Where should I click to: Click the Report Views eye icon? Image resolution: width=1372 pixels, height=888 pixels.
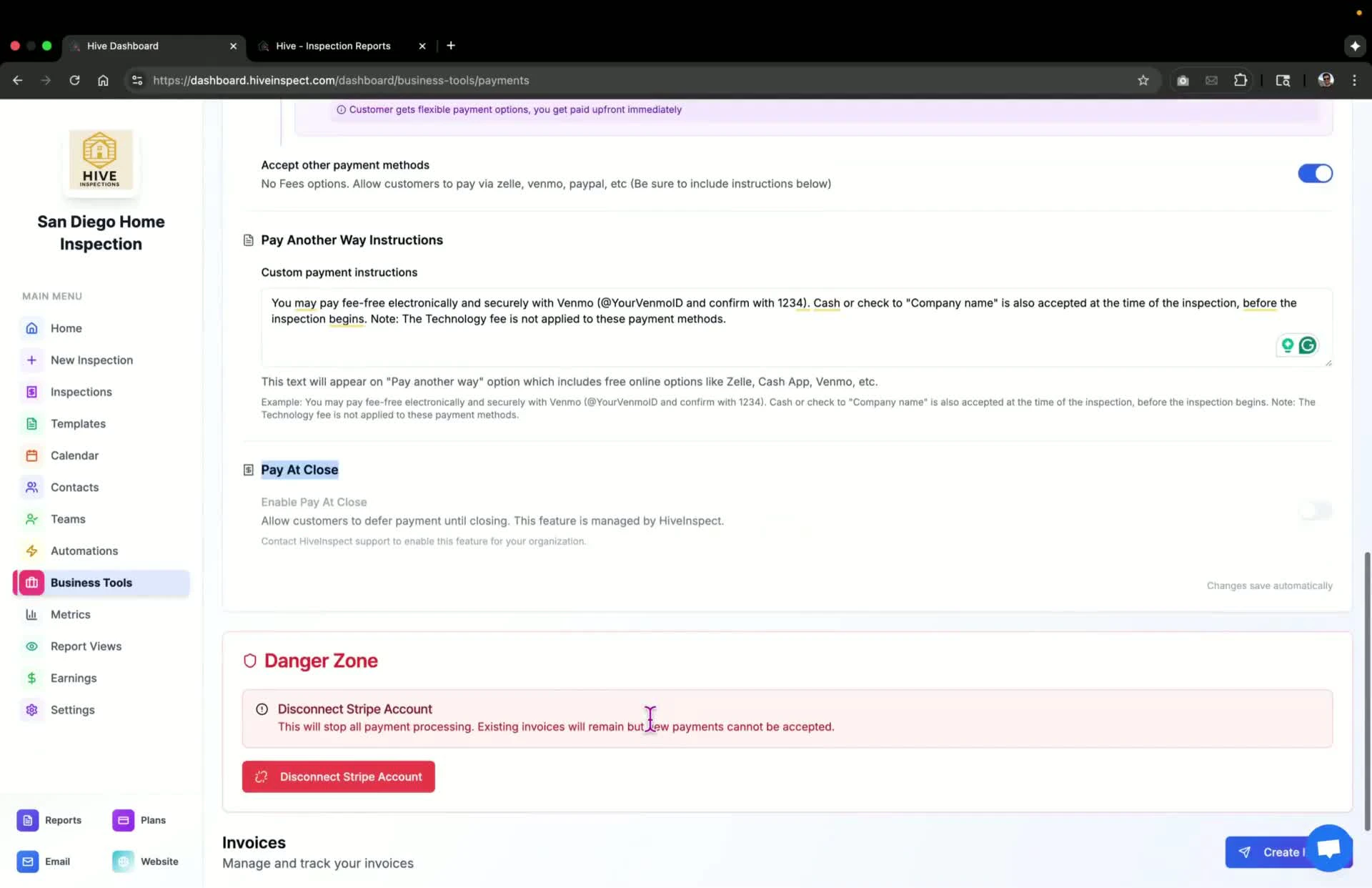pyautogui.click(x=31, y=646)
